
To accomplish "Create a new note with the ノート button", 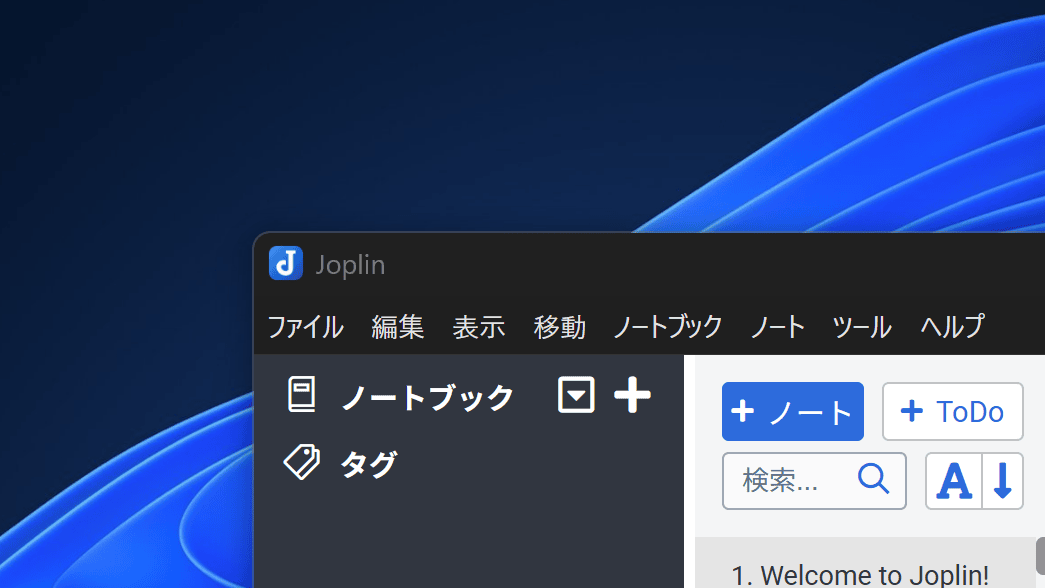I will 792,411.
